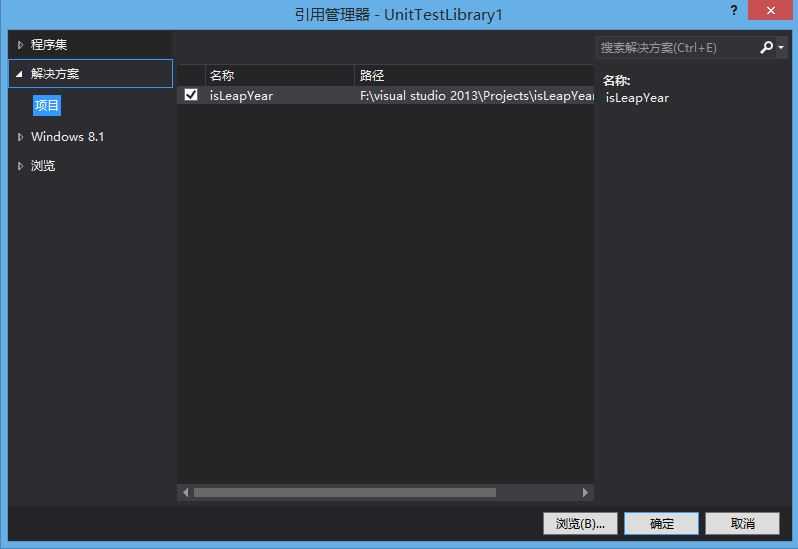Click the horizontal scrollbar left arrow
The height and width of the screenshot is (549, 798).
tap(186, 493)
